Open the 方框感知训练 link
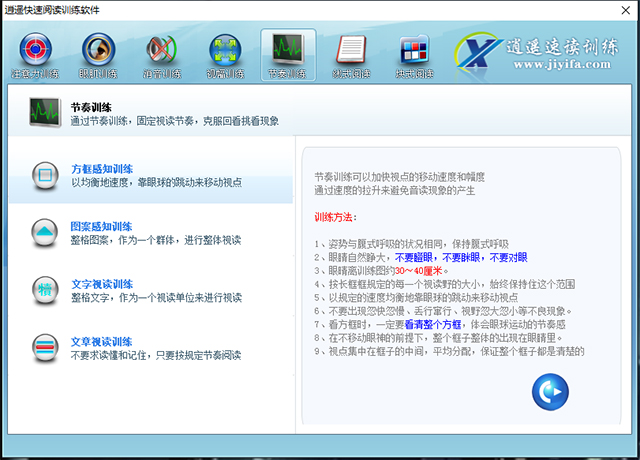 (102, 169)
